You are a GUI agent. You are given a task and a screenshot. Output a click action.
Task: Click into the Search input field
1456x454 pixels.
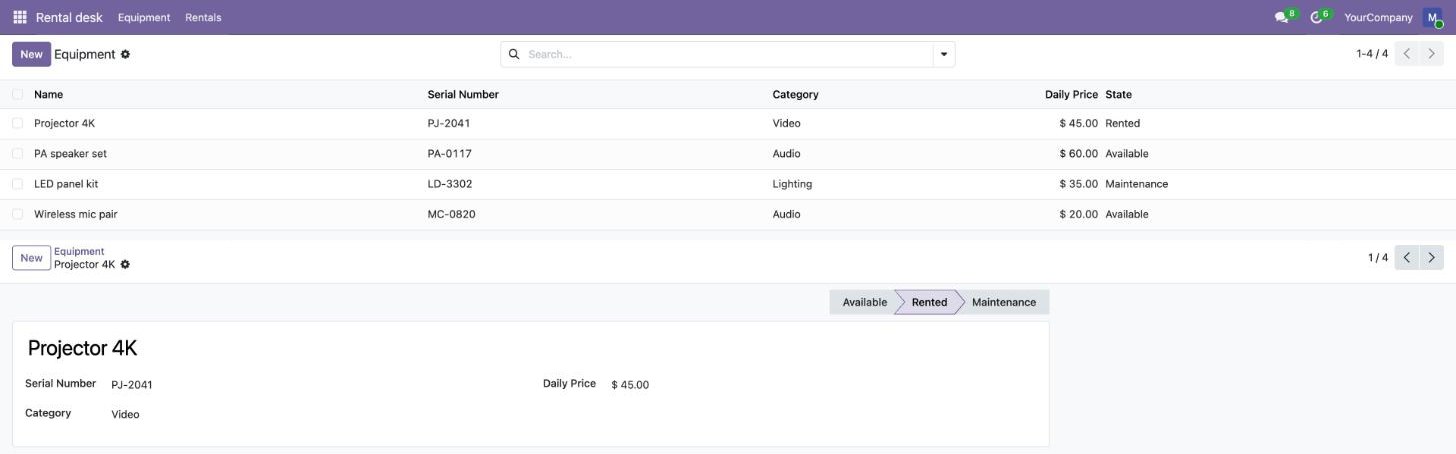pyautogui.click(x=727, y=54)
